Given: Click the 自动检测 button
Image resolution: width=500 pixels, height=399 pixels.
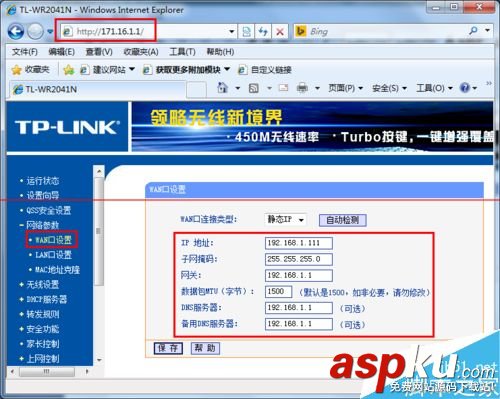Looking at the screenshot, I should coord(343,220).
